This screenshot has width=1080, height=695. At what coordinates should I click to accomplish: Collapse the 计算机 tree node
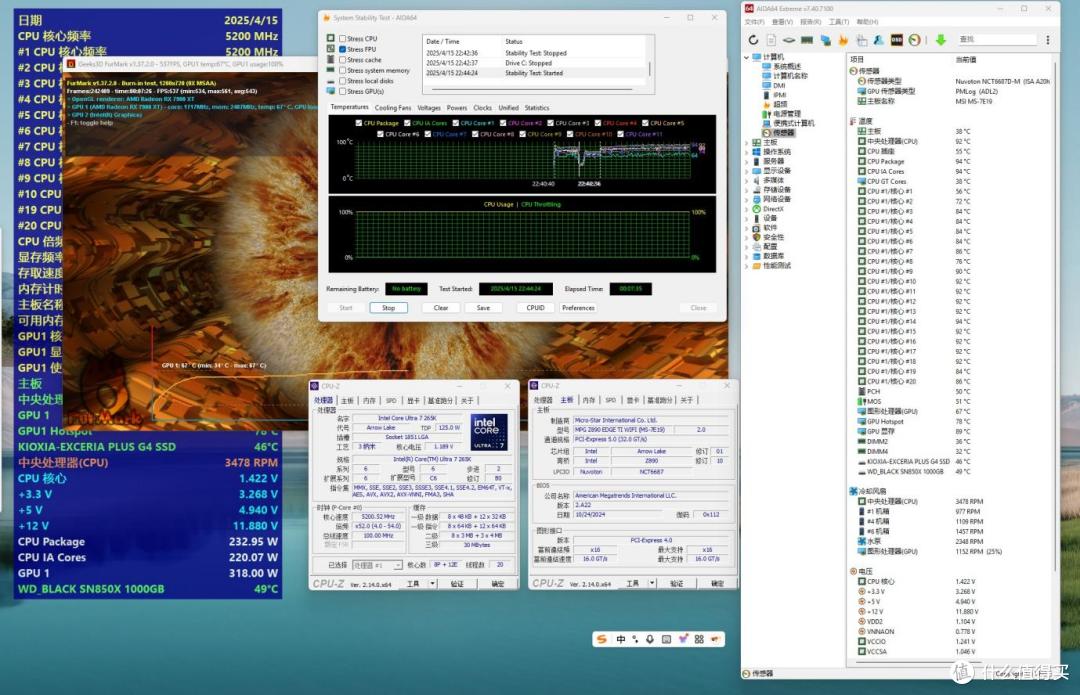point(747,57)
